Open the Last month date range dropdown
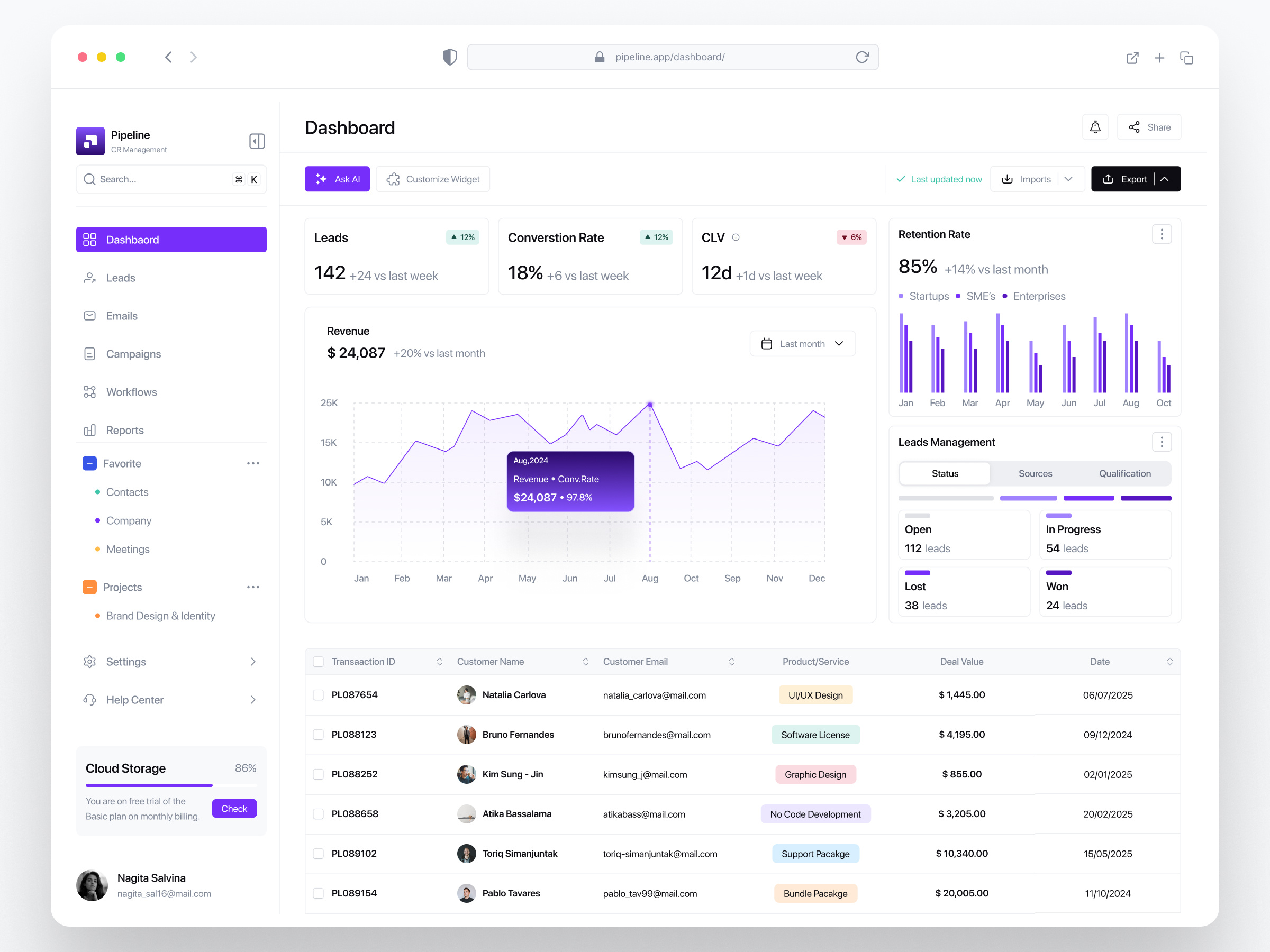Screen dimensions: 1270x952 coord(802,343)
